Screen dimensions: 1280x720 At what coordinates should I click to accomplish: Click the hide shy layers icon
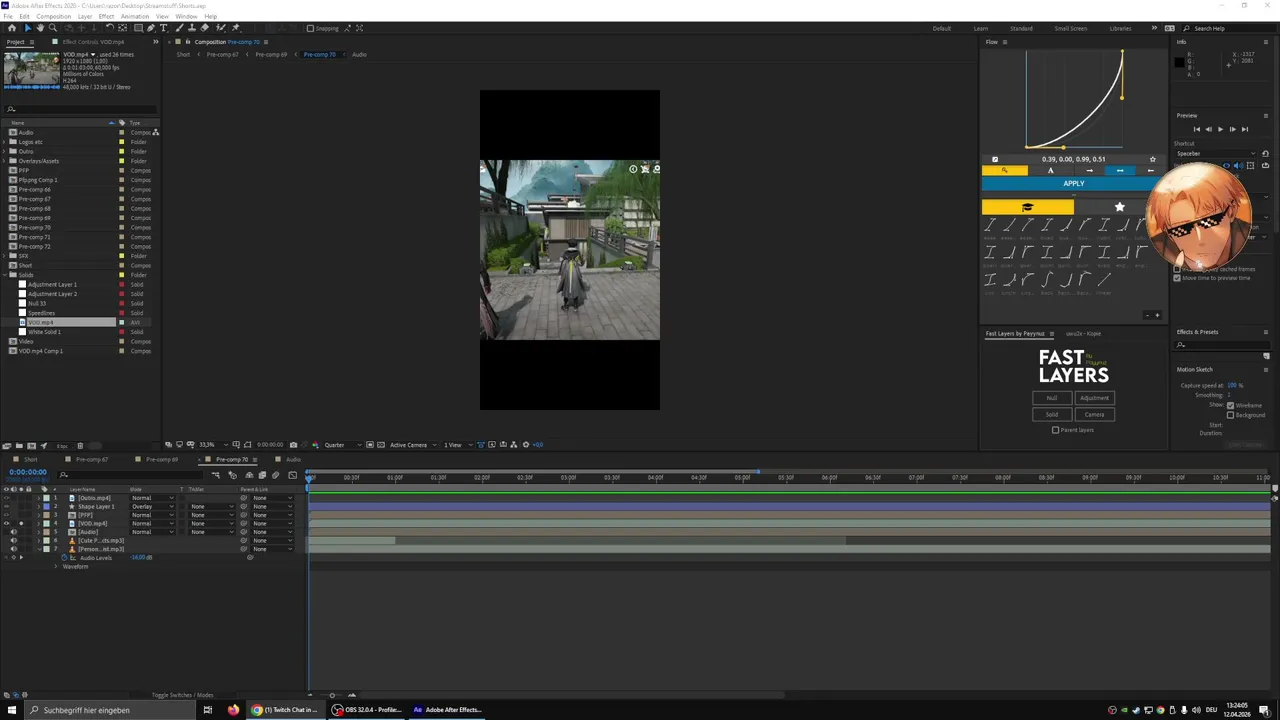click(249, 475)
